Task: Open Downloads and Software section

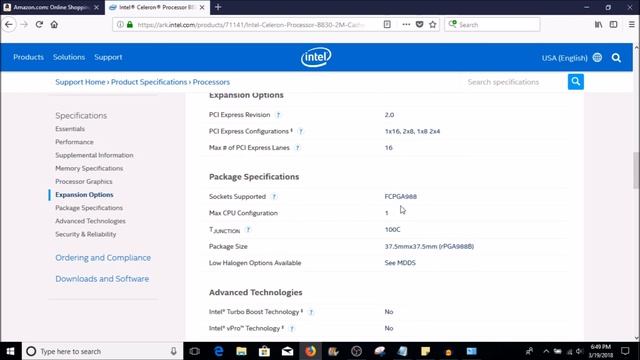Action: point(102,279)
